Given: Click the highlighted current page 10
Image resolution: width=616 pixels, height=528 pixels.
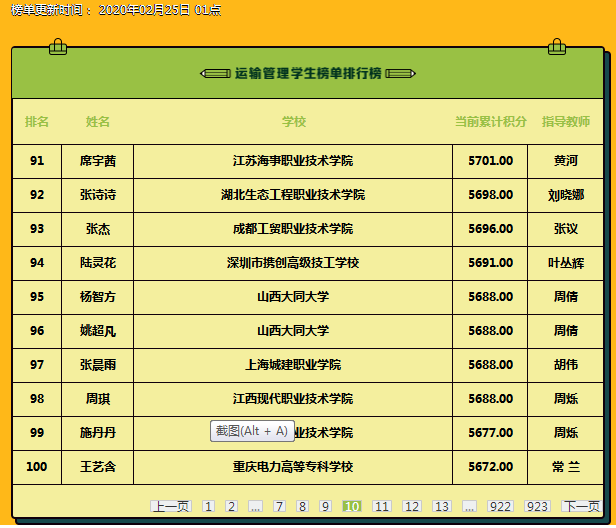Looking at the screenshot, I should [x=351, y=507].
